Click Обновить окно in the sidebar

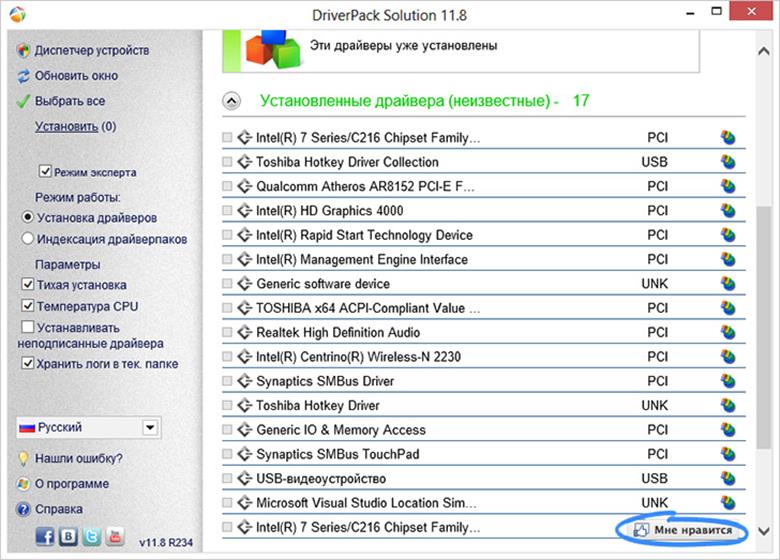(76, 75)
